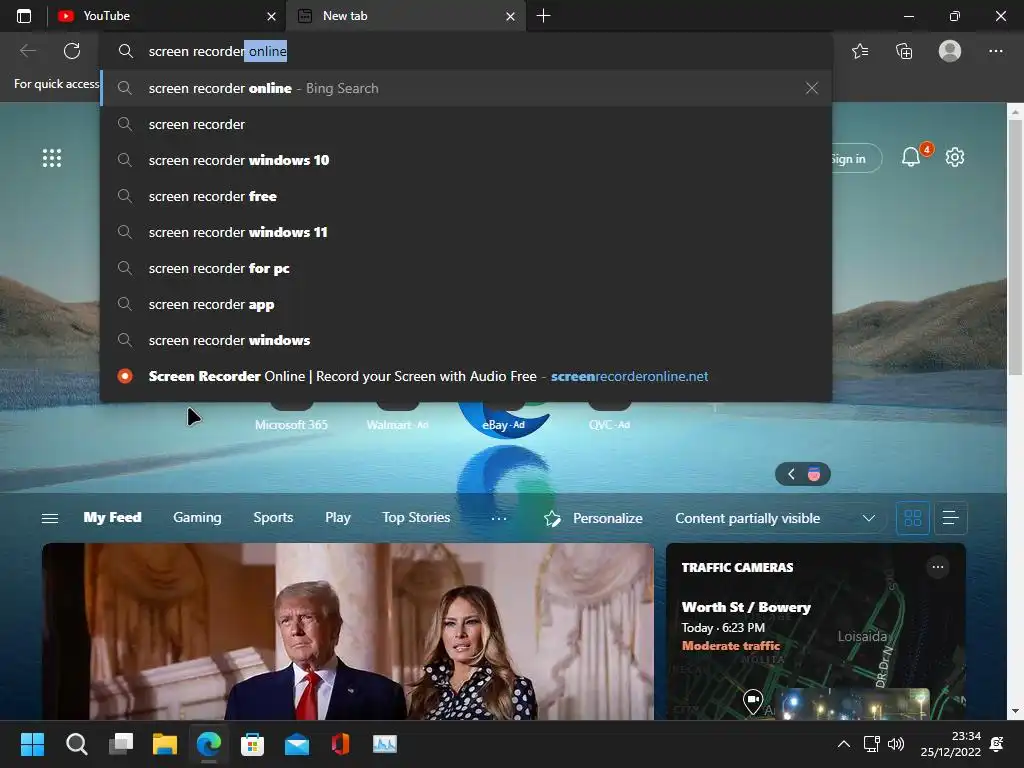The width and height of the screenshot is (1024, 768).
Task: Expand 'Content partially visible' dropdown
Action: [775, 519]
